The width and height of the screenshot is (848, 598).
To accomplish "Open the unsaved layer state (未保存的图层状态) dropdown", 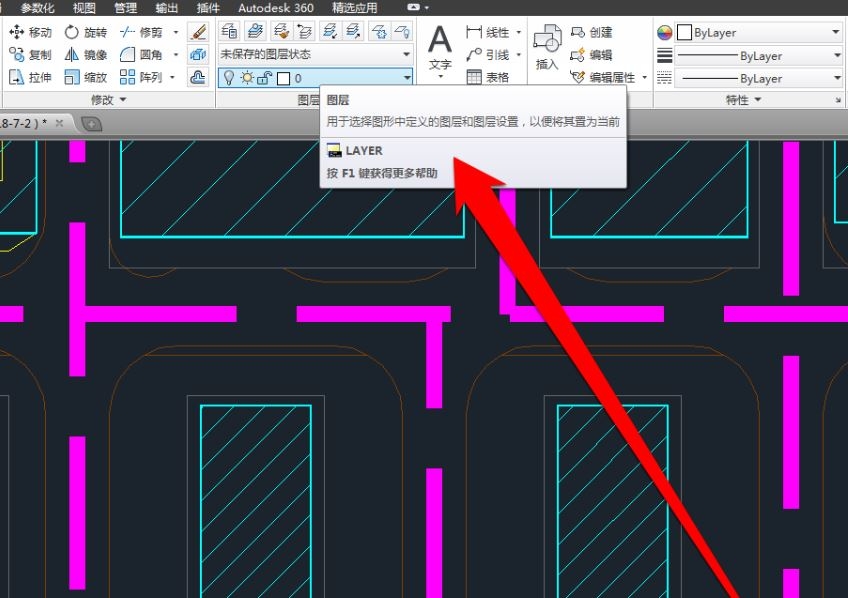I will [316, 54].
